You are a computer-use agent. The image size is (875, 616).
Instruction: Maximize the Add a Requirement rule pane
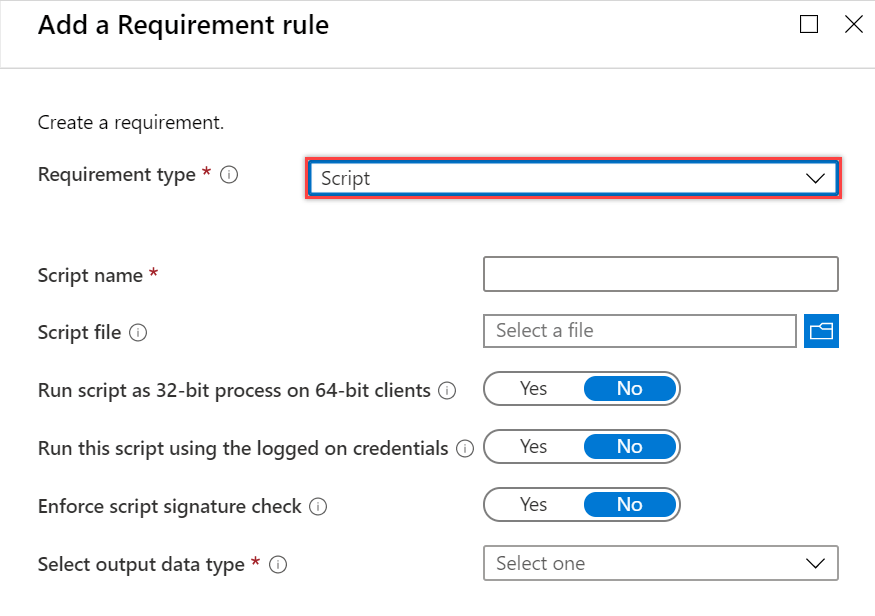809,25
